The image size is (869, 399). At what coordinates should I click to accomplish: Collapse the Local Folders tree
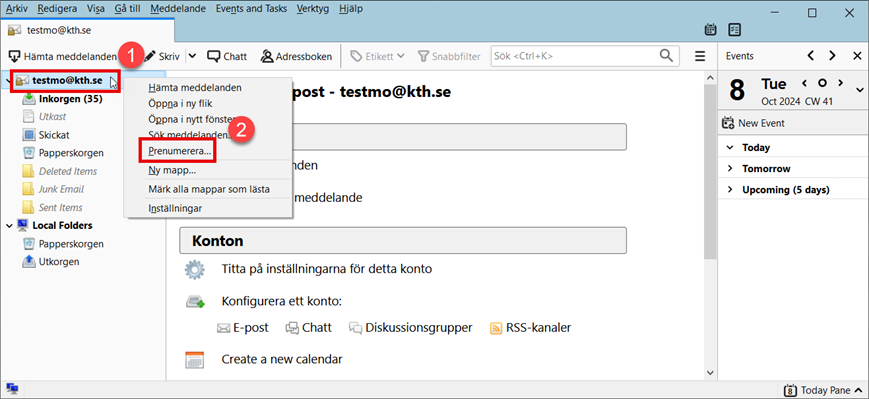tap(9, 226)
